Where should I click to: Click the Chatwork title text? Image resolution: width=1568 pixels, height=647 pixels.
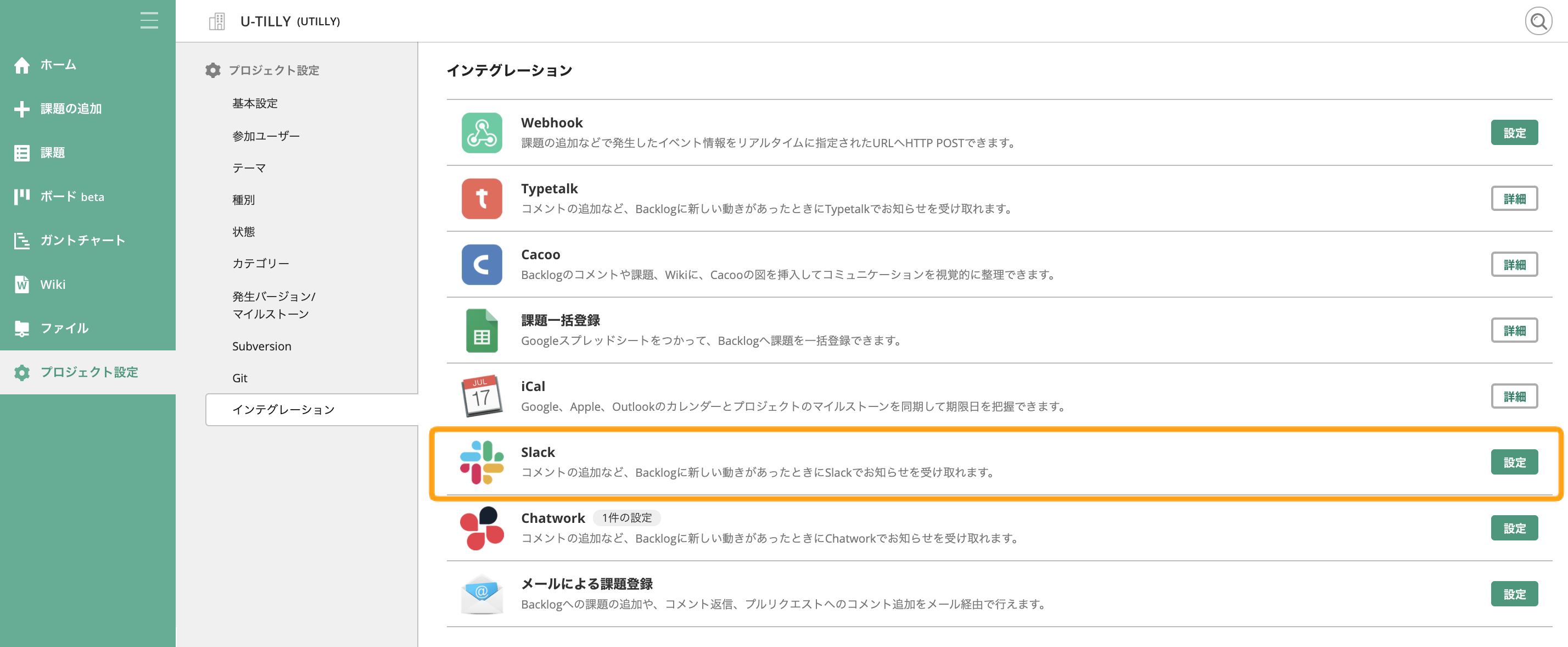[x=553, y=518]
